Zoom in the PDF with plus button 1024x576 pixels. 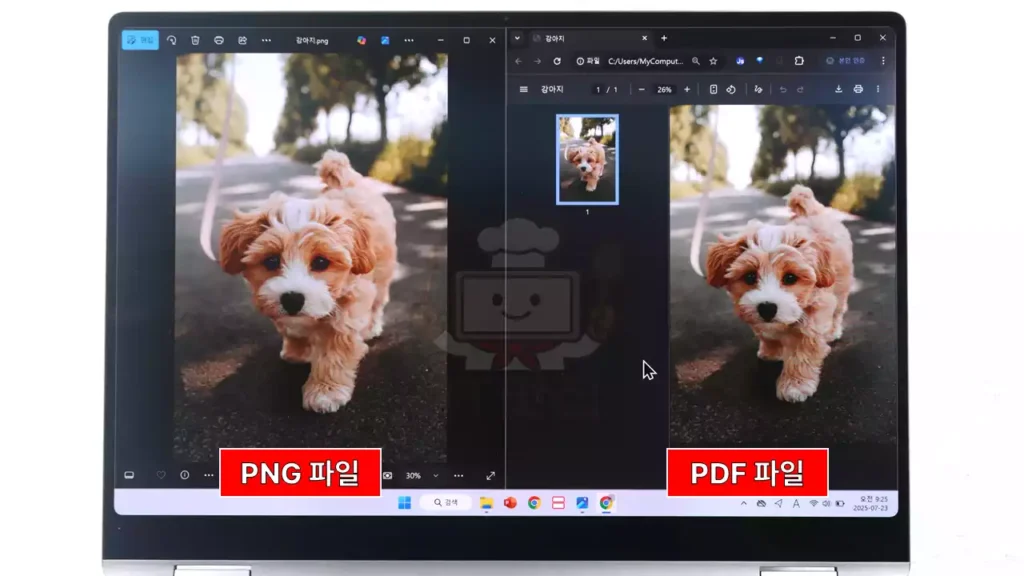coord(687,89)
